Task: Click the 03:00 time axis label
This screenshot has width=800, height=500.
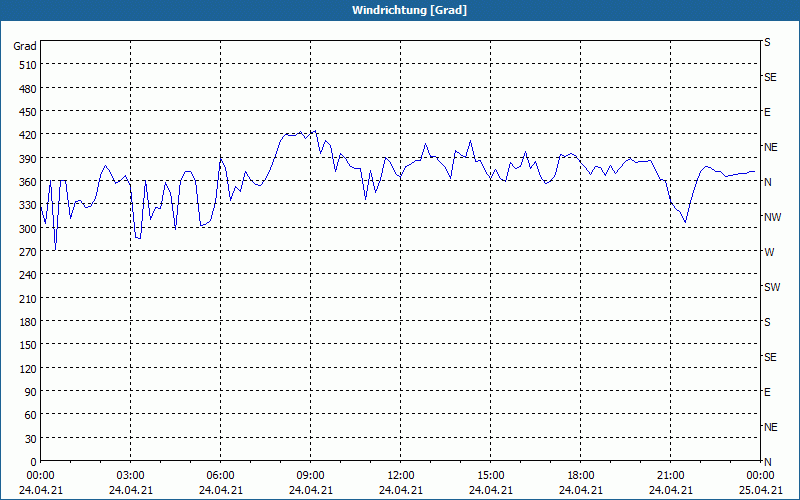Action: click(131, 476)
